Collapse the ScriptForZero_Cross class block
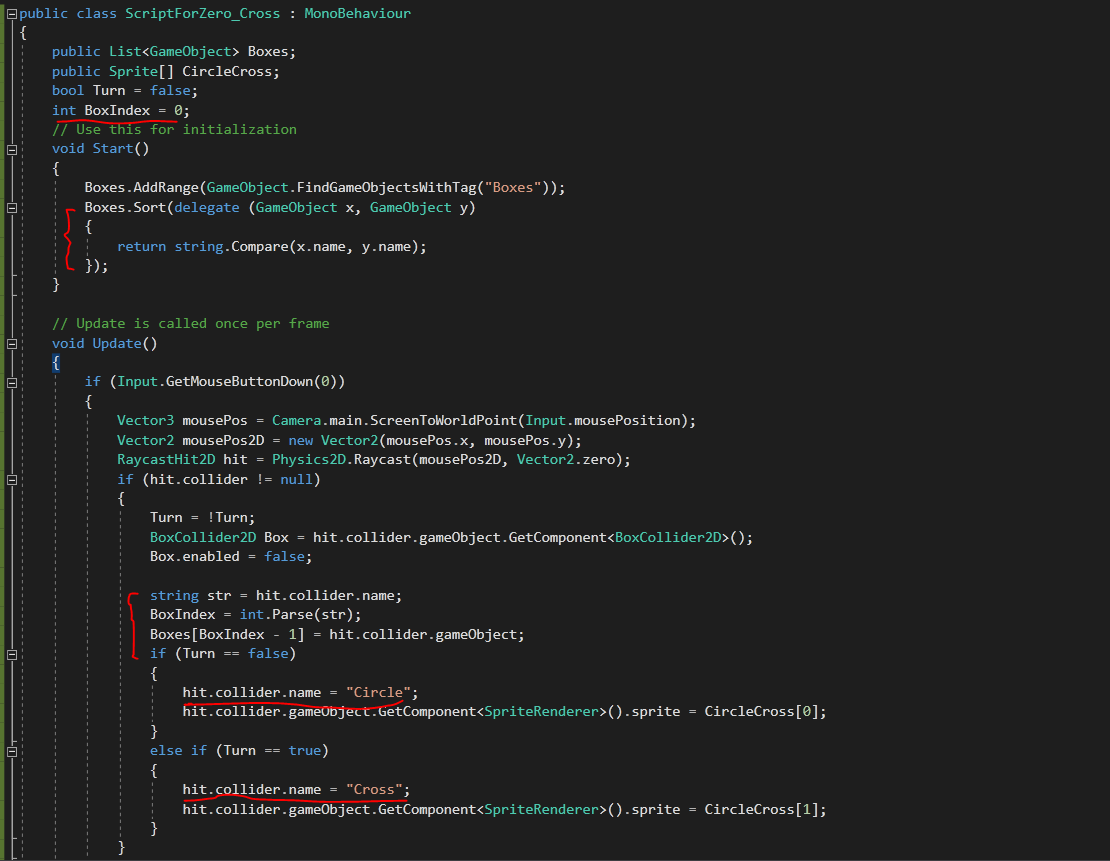 [x=11, y=13]
